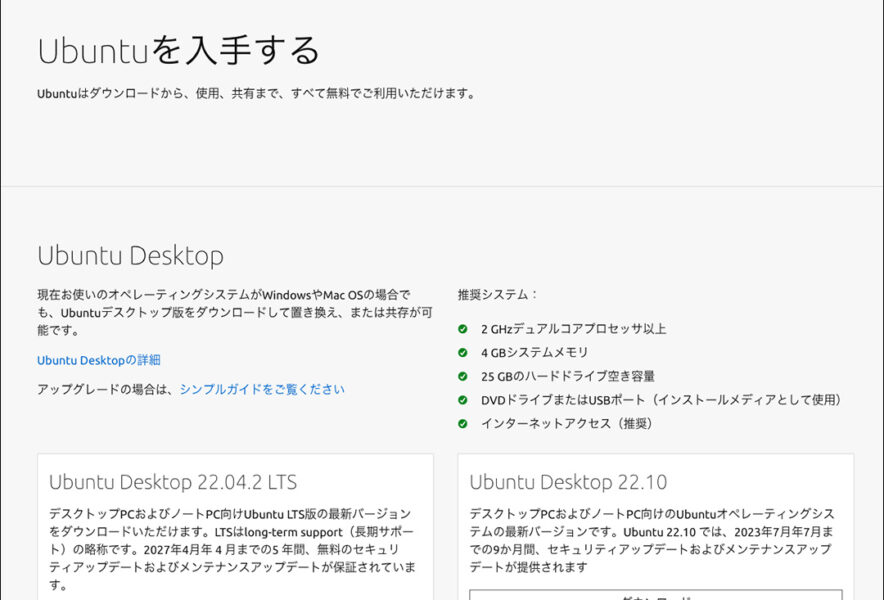This screenshot has height=600, width=884.
Task: Click the paragraph starting 現在お使いのオペレーティングシステム
Action: coord(235,312)
